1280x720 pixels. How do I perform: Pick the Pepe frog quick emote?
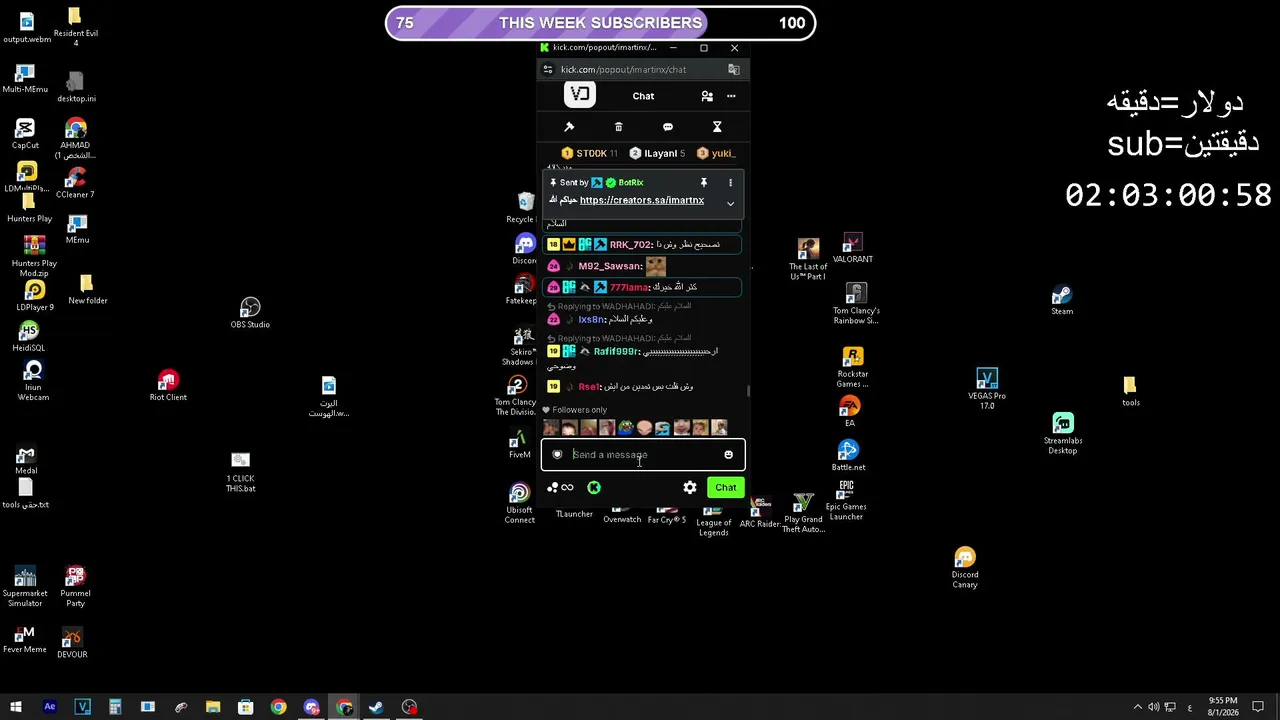pos(625,428)
